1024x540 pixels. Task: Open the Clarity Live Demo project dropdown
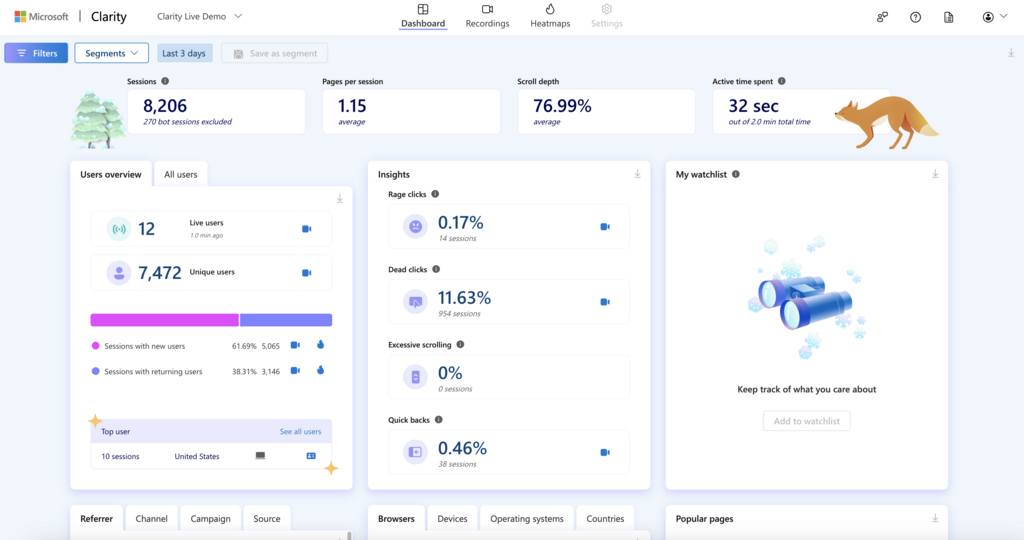[199, 16]
